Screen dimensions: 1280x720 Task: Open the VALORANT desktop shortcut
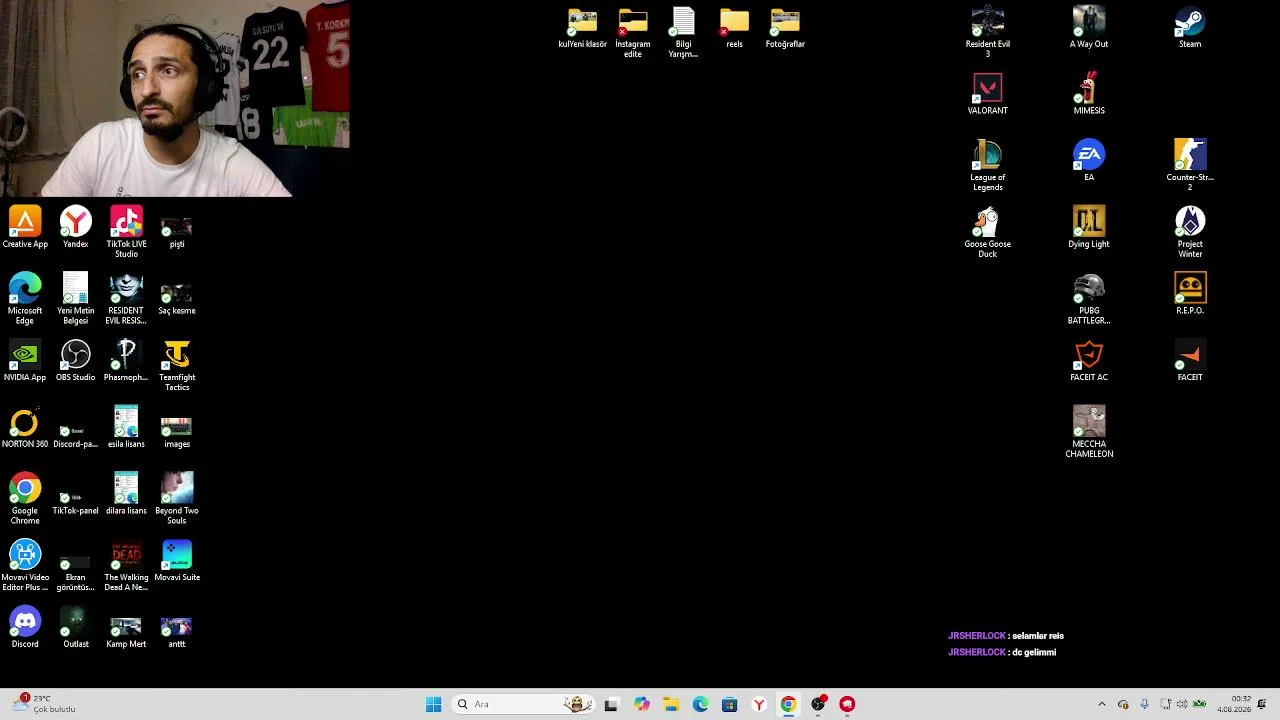[988, 93]
